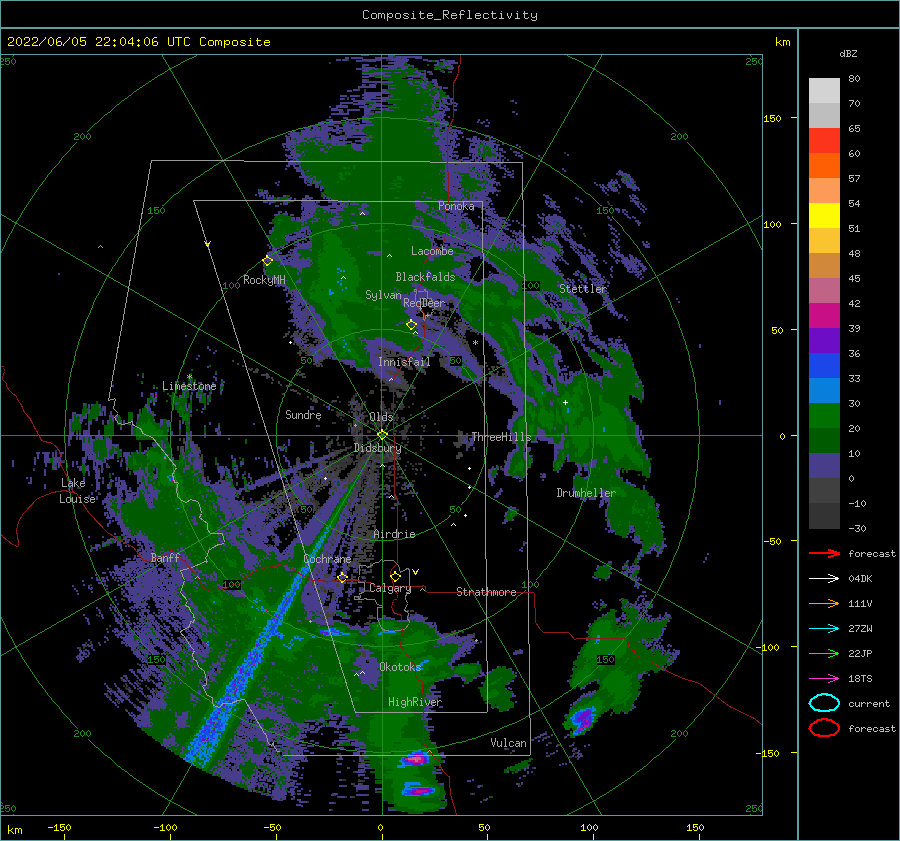This screenshot has height=841, width=900.
Task: Click the Limestone label
Action: coord(189,386)
